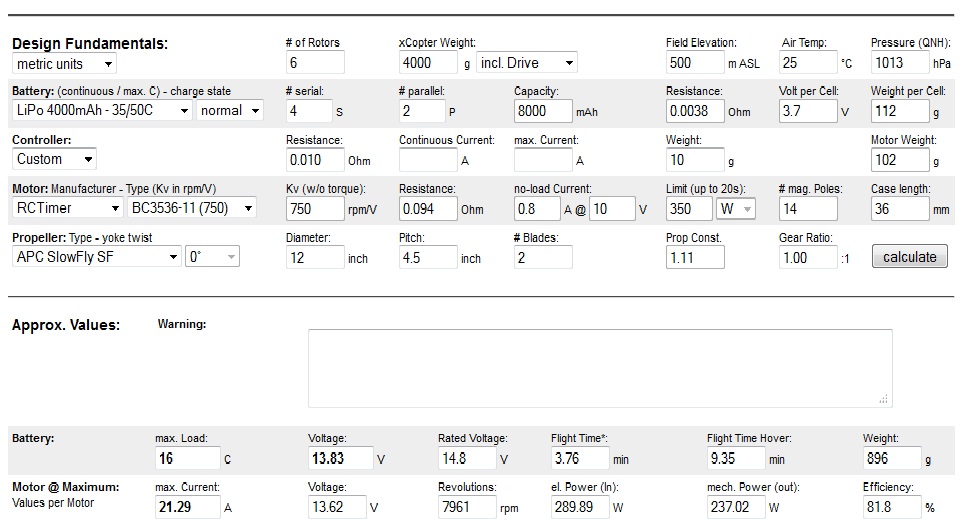Expand the battery charge state "normal" dropdown

pyautogui.click(x=230, y=110)
